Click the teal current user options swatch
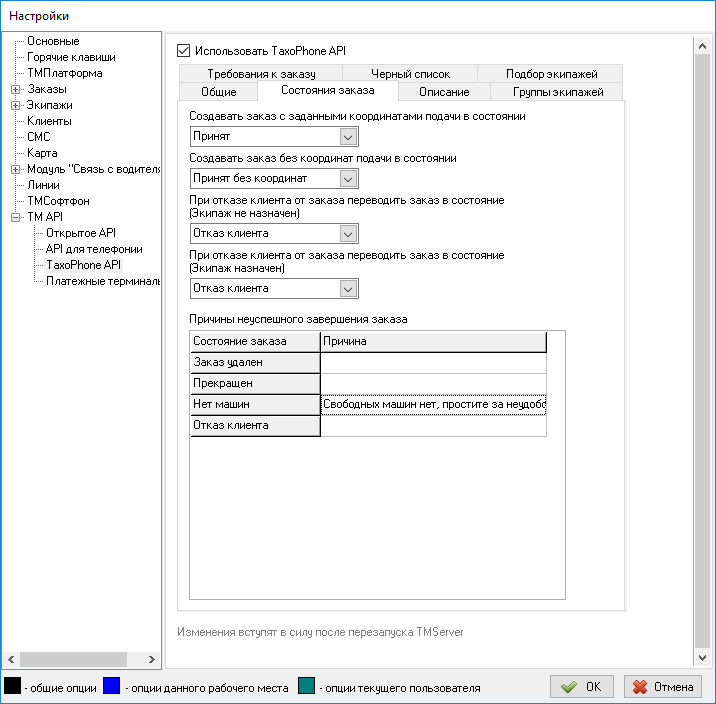Image resolution: width=716 pixels, height=704 pixels. pyautogui.click(x=308, y=687)
